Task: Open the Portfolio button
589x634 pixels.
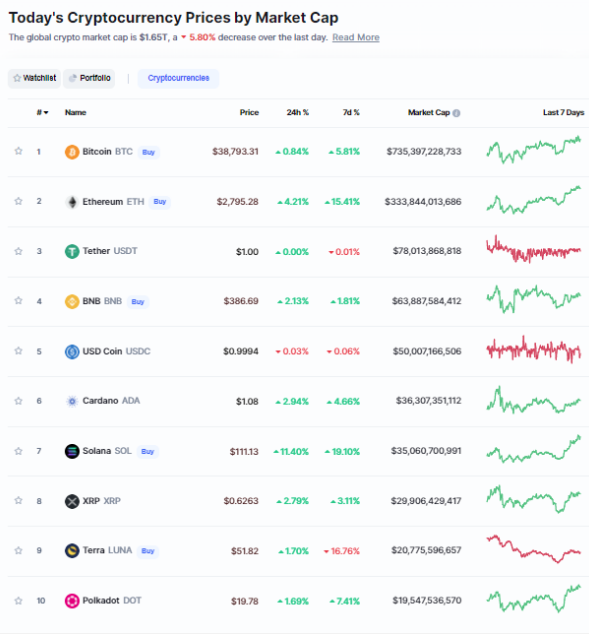Action: pyautogui.click(x=89, y=78)
